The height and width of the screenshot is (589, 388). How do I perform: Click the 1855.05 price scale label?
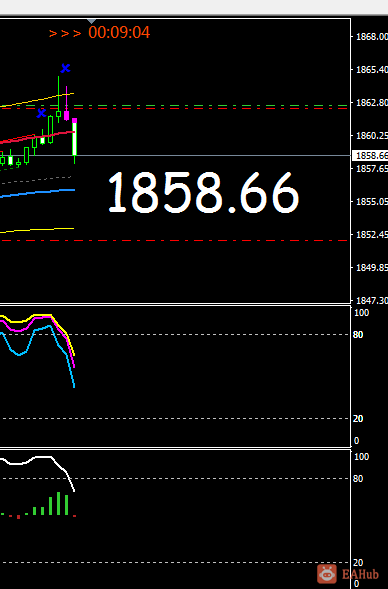pos(371,202)
